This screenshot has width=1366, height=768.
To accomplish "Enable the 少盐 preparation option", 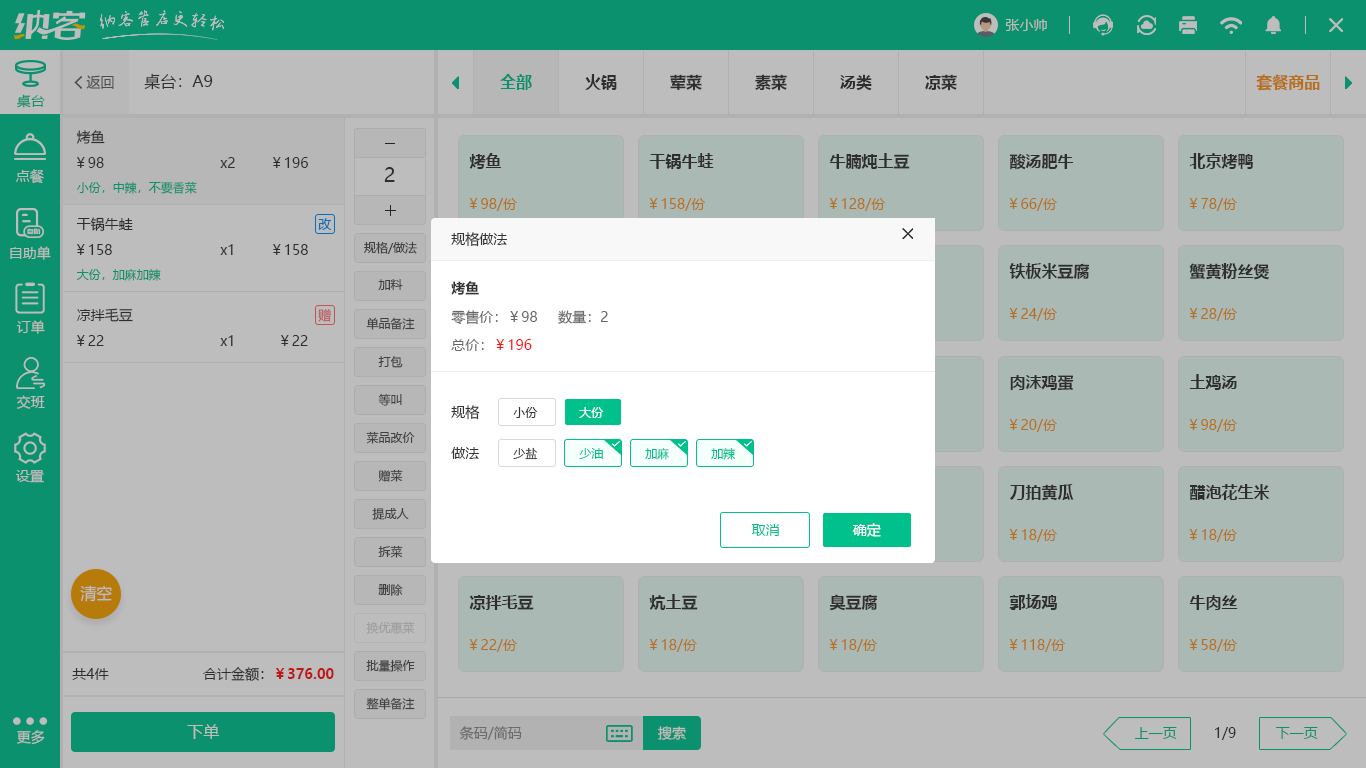I will [x=527, y=453].
